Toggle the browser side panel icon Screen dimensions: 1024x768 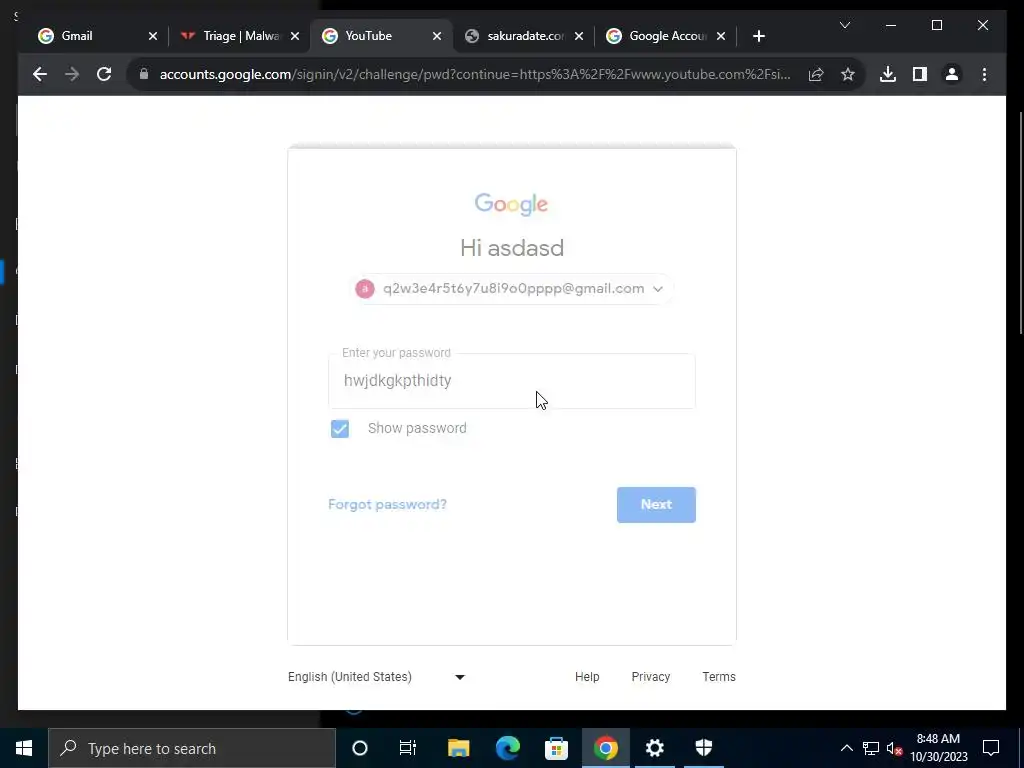pos(920,74)
